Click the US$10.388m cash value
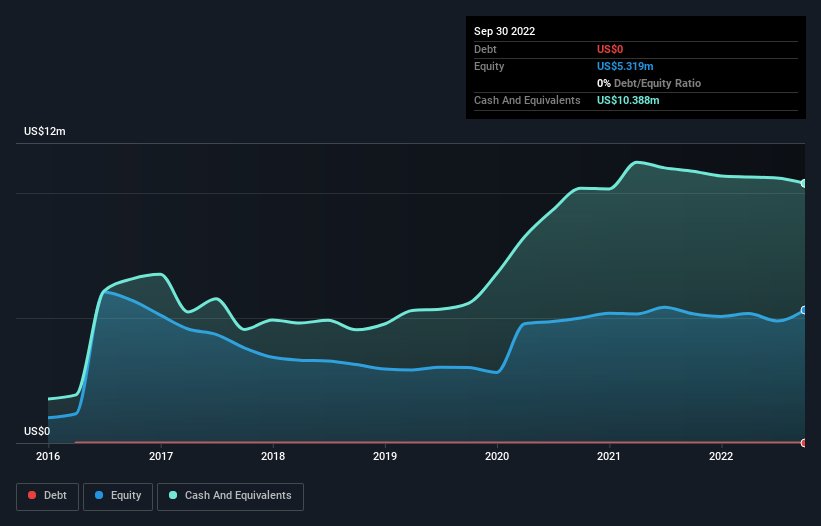 (x=628, y=100)
